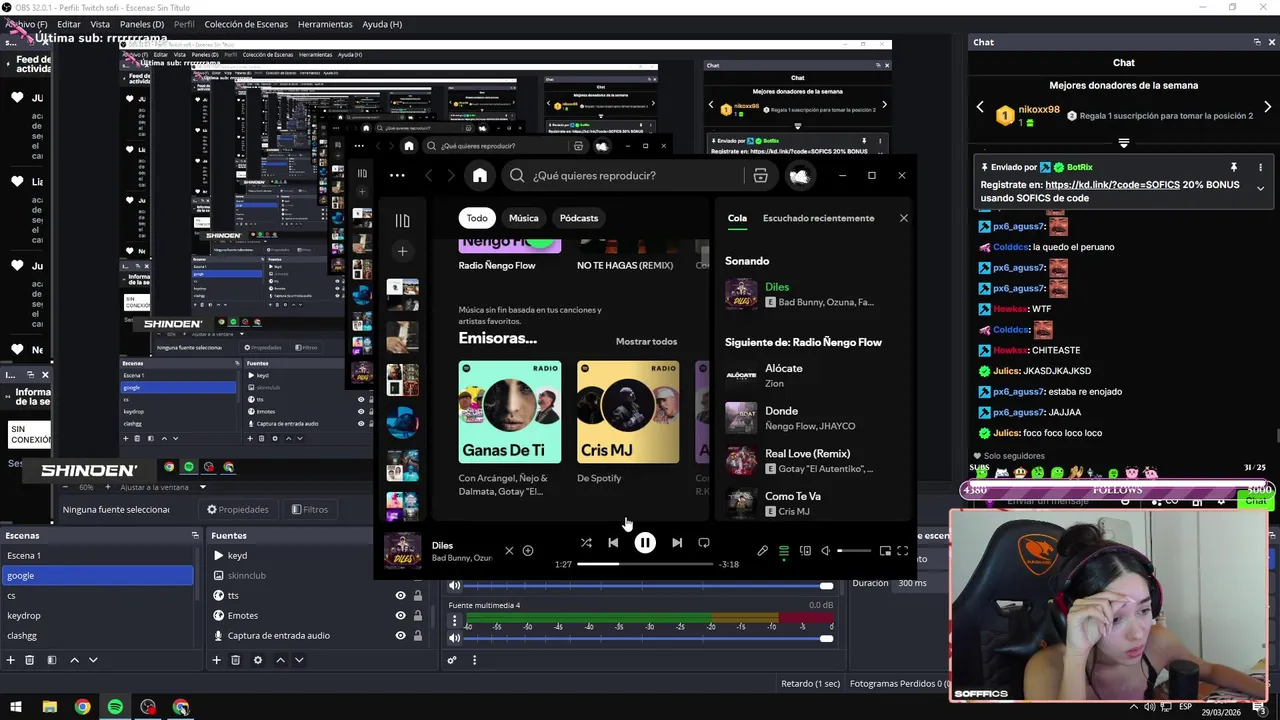This screenshot has height=720, width=1280.
Task: Skip to the previous track
Action: tap(613, 543)
